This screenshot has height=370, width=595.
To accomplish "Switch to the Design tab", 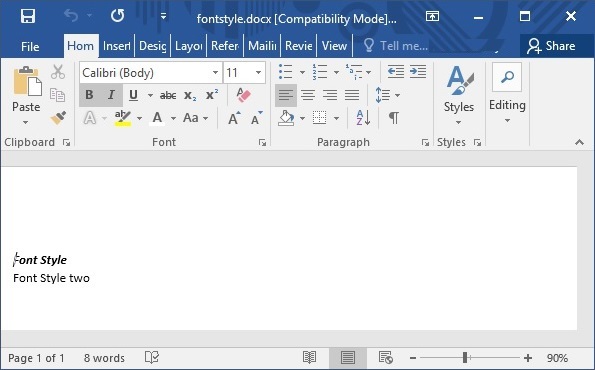I will point(153,46).
